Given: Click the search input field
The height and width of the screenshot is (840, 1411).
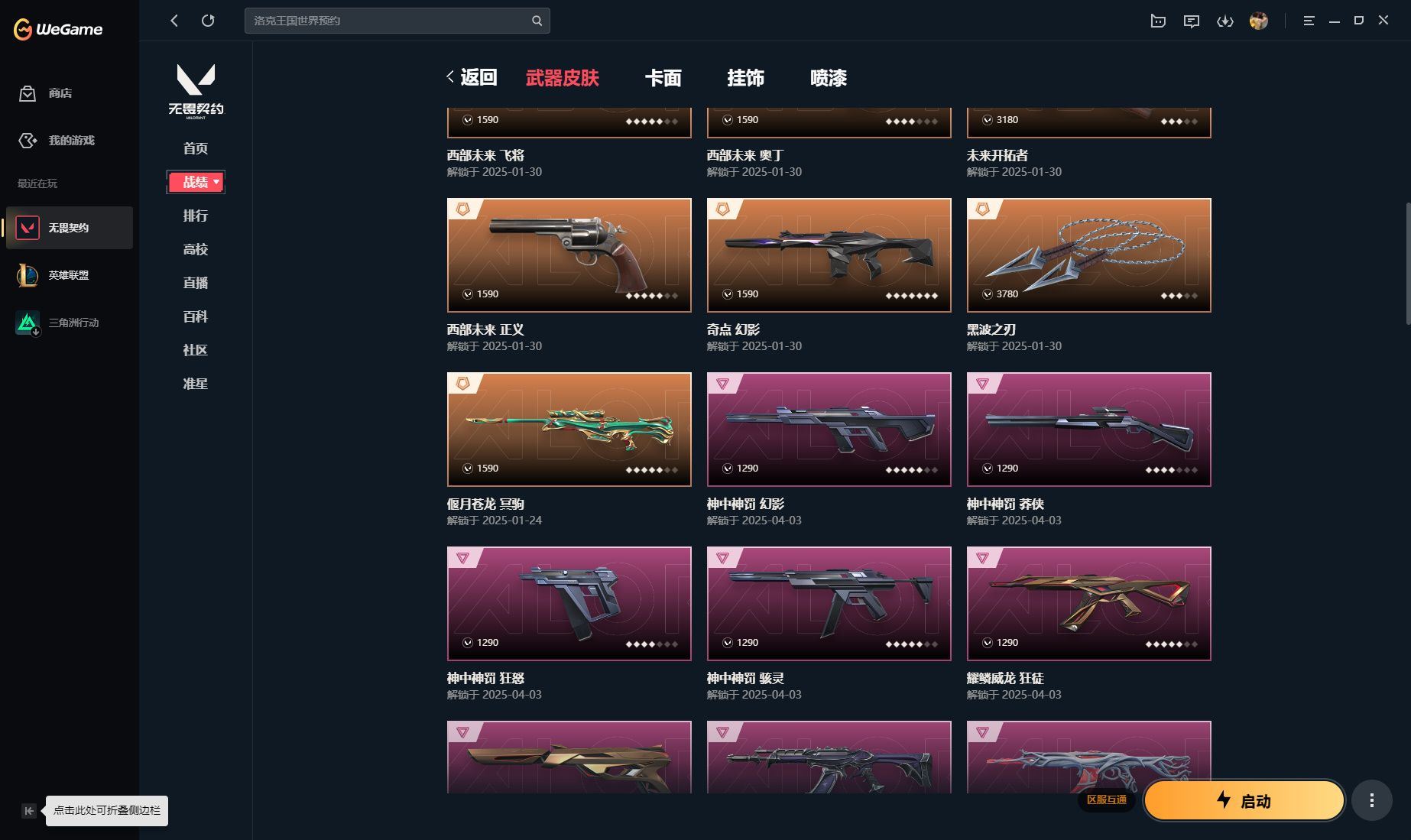Looking at the screenshot, I should tap(397, 21).
